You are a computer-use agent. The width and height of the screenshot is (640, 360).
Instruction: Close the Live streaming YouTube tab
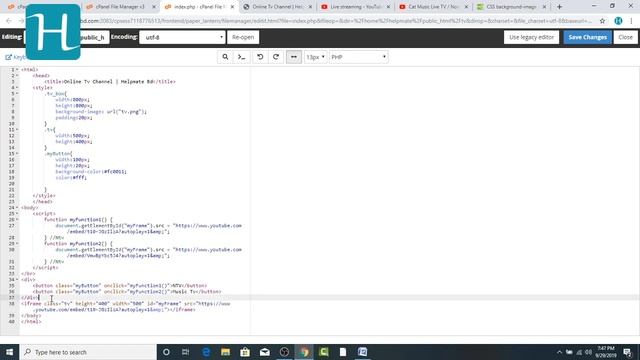388,7
